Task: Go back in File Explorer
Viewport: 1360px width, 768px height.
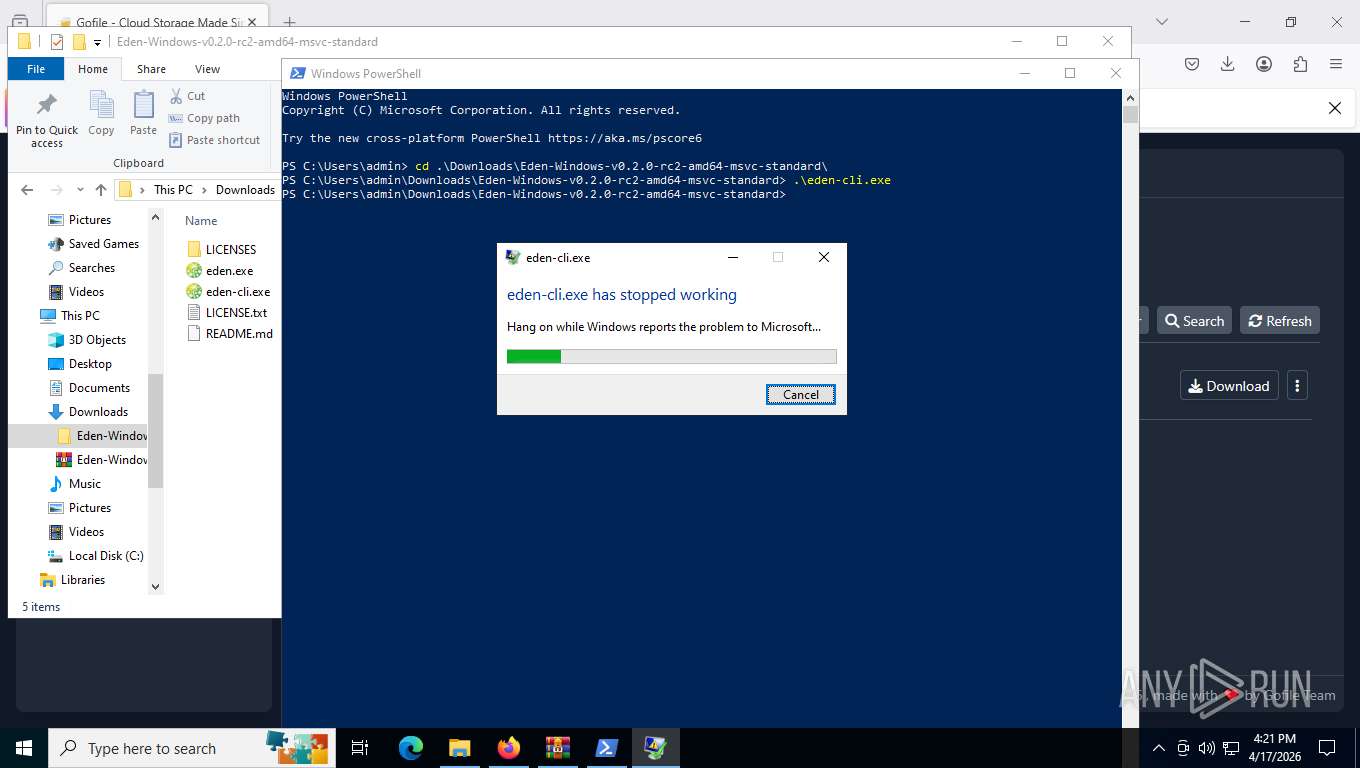Action: (x=27, y=190)
